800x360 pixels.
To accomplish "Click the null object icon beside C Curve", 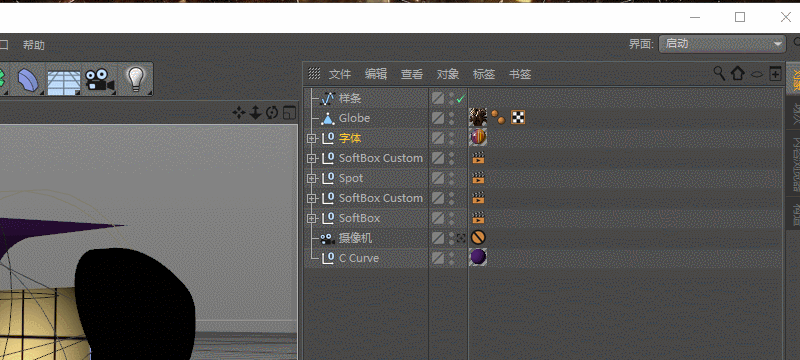I will 328,258.
